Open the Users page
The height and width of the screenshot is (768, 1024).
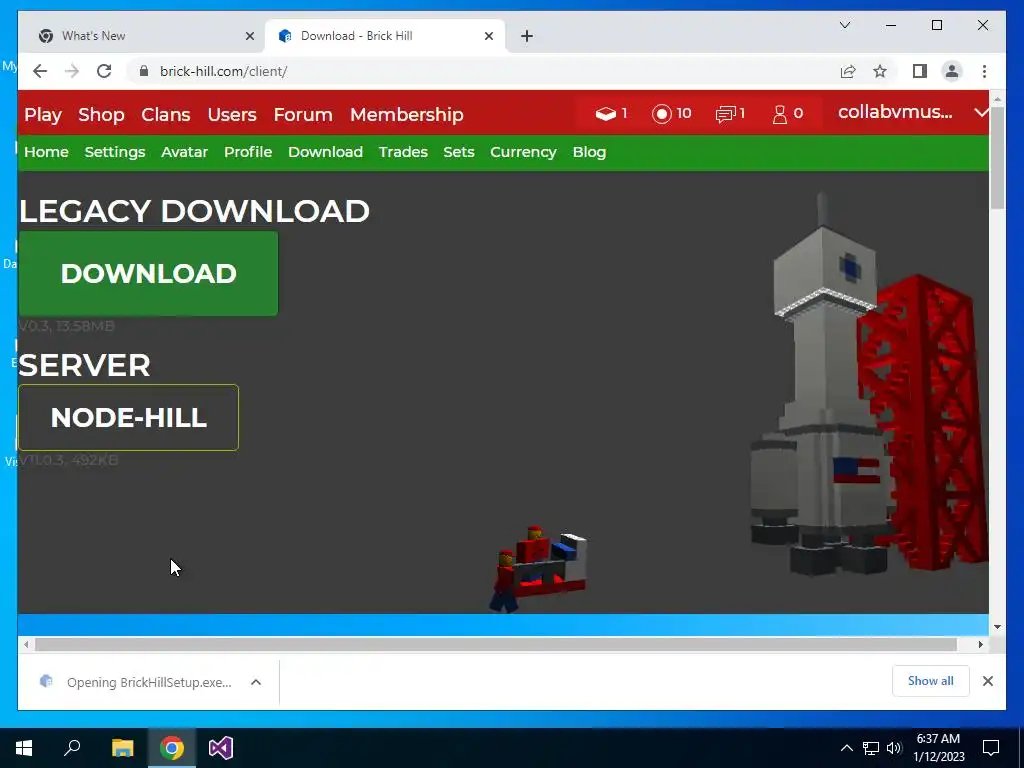(232, 114)
